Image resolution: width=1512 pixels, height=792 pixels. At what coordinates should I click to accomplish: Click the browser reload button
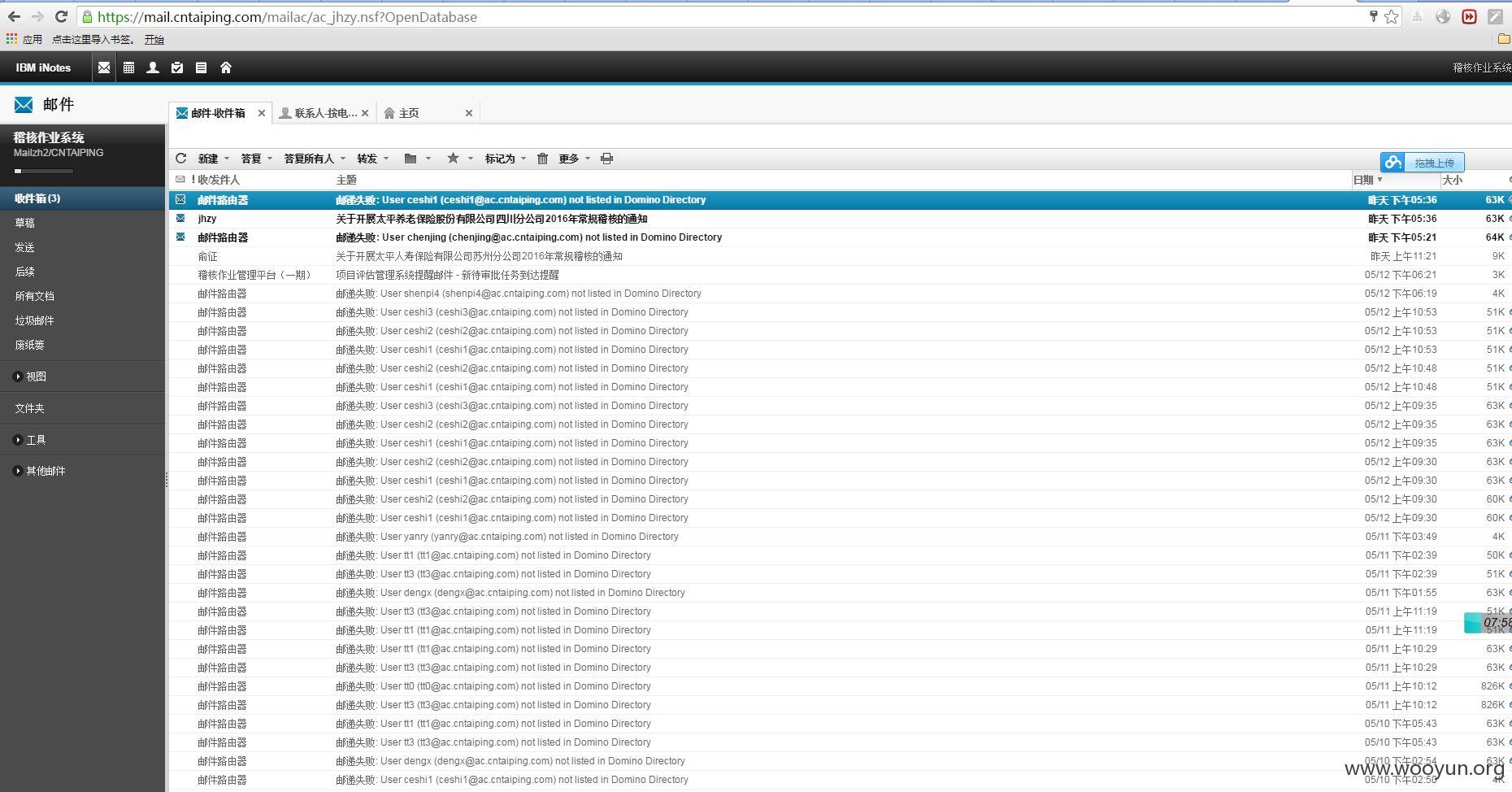coord(61,16)
